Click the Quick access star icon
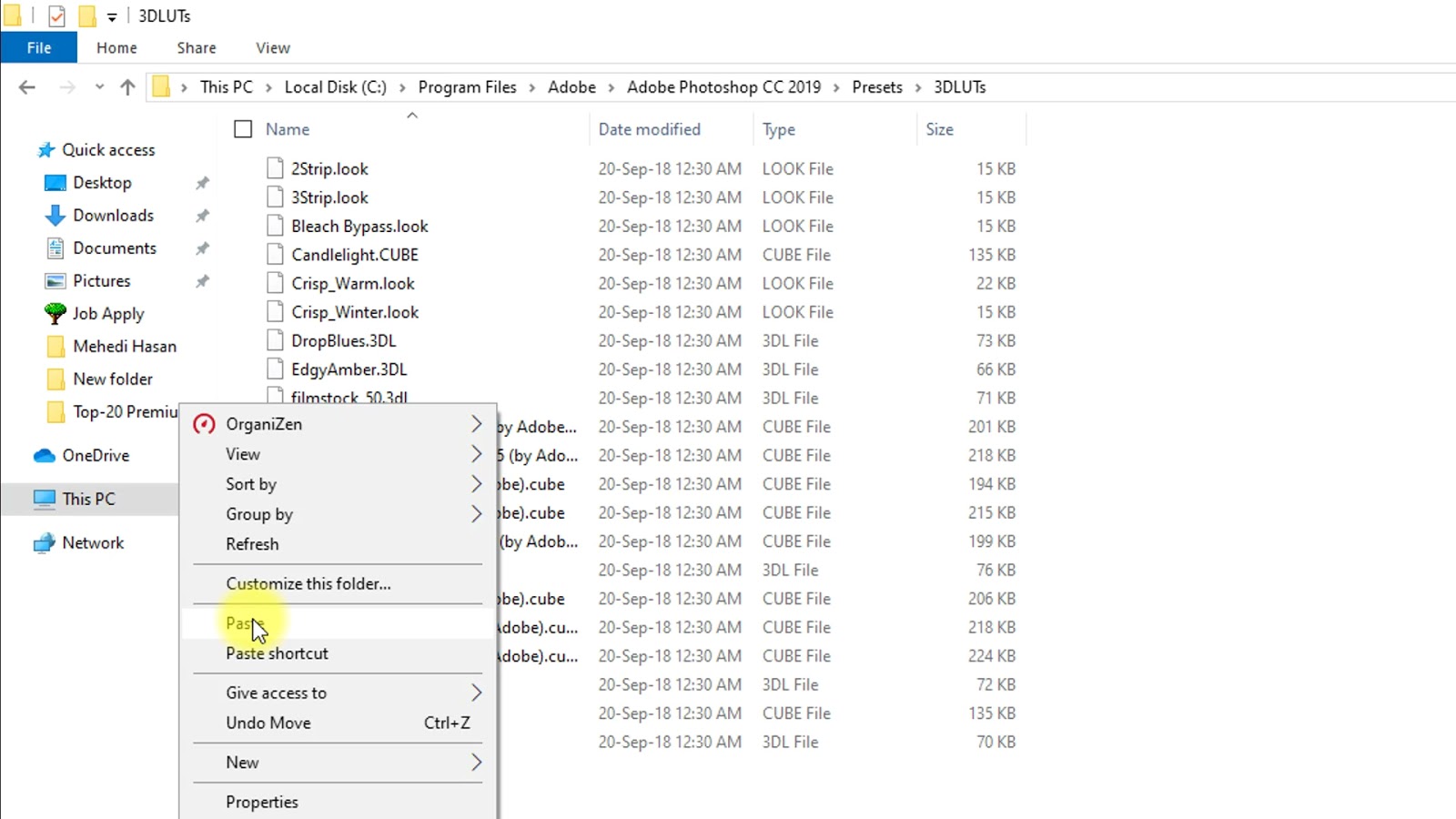 pyautogui.click(x=45, y=150)
